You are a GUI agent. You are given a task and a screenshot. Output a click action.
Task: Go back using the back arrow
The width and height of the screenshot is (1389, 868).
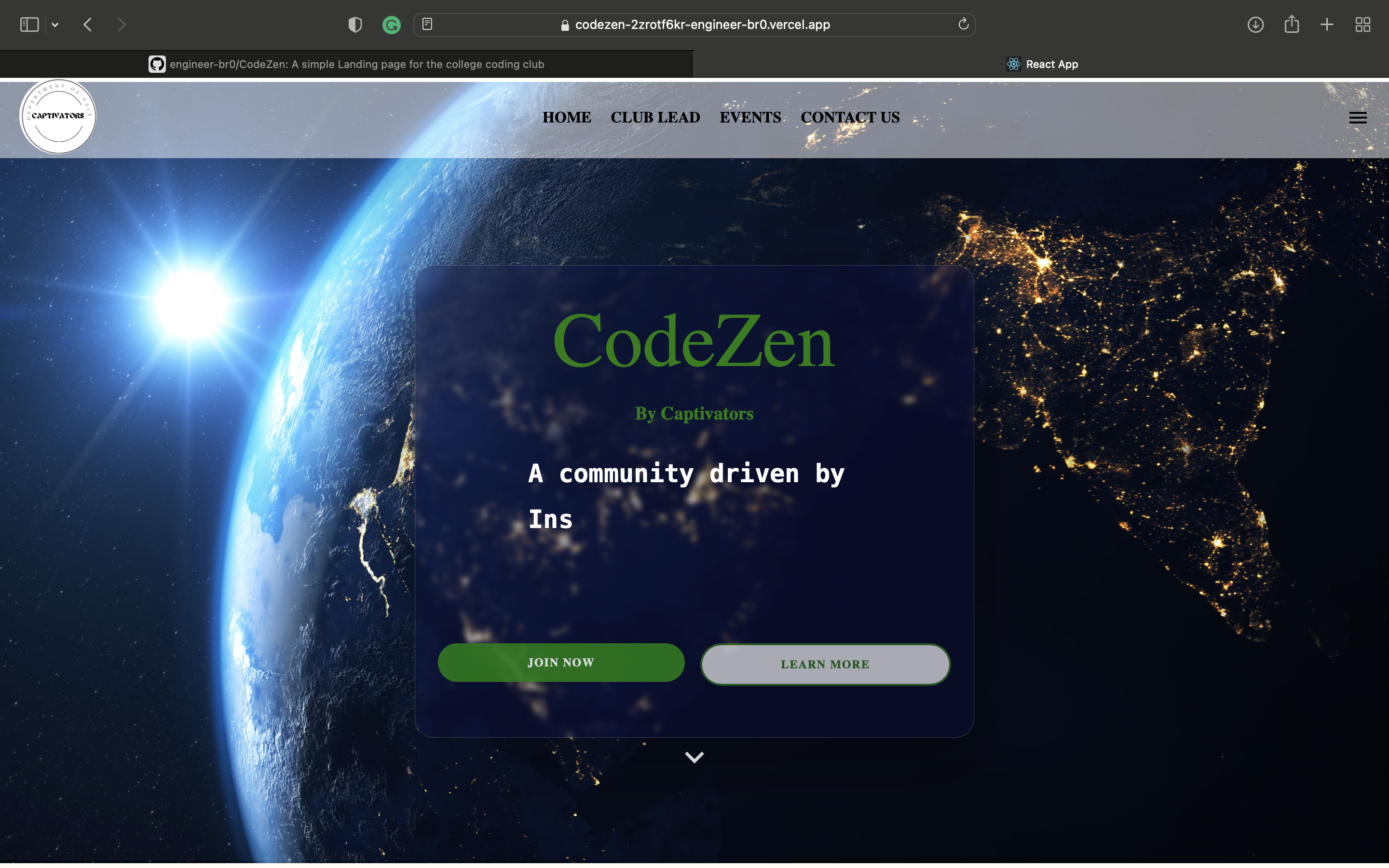[88, 25]
